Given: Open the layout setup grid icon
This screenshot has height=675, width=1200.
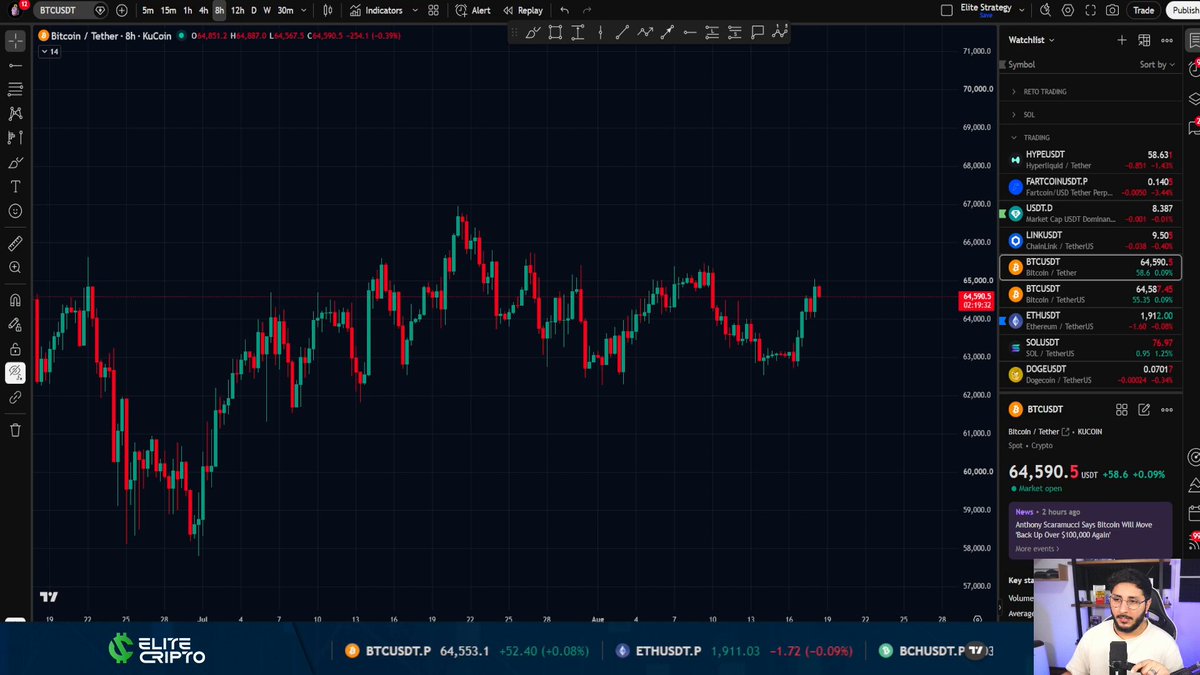Looking at the screenshot, I should [x=433, y=10].
